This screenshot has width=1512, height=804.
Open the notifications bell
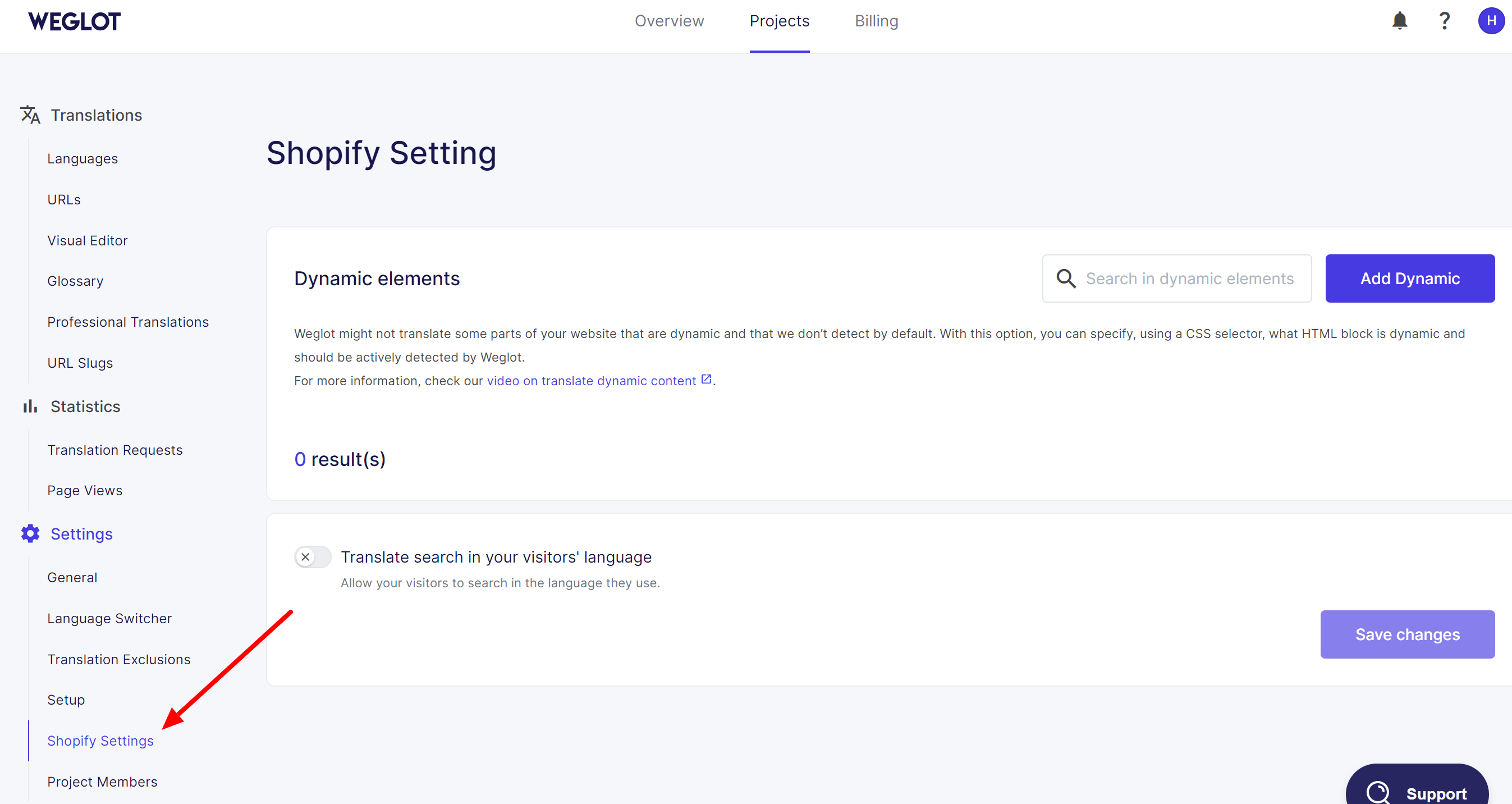click(1399, 21)
